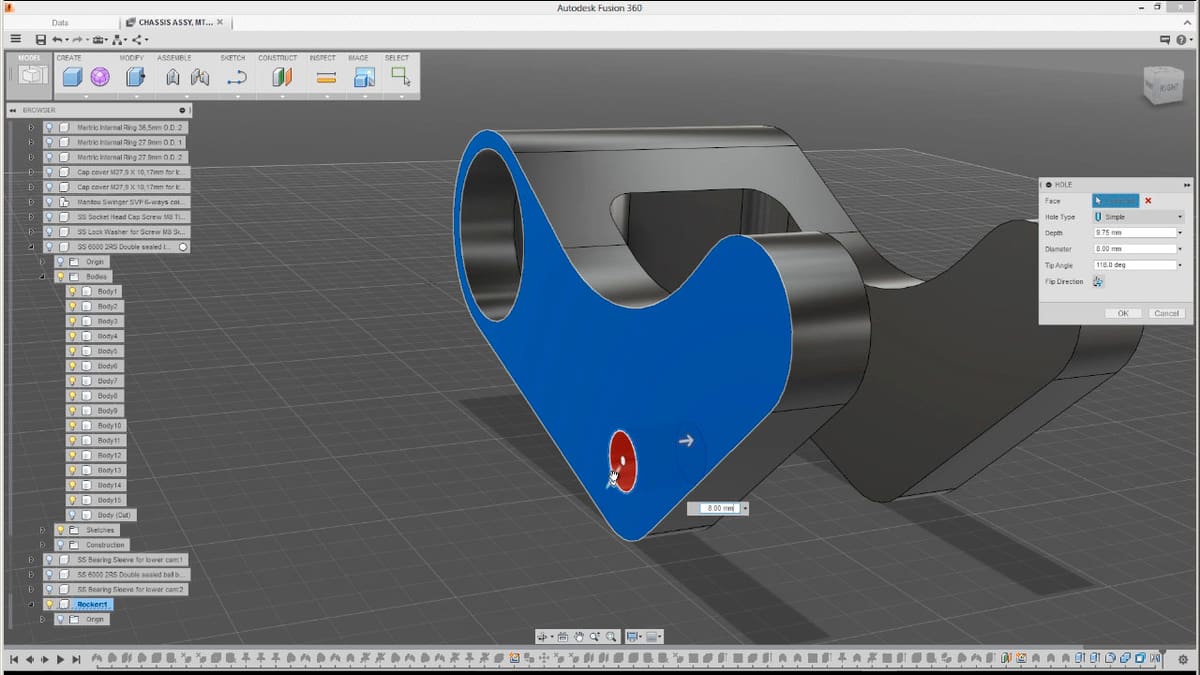Toggle visibility bulb of Bodies folder

60,276
